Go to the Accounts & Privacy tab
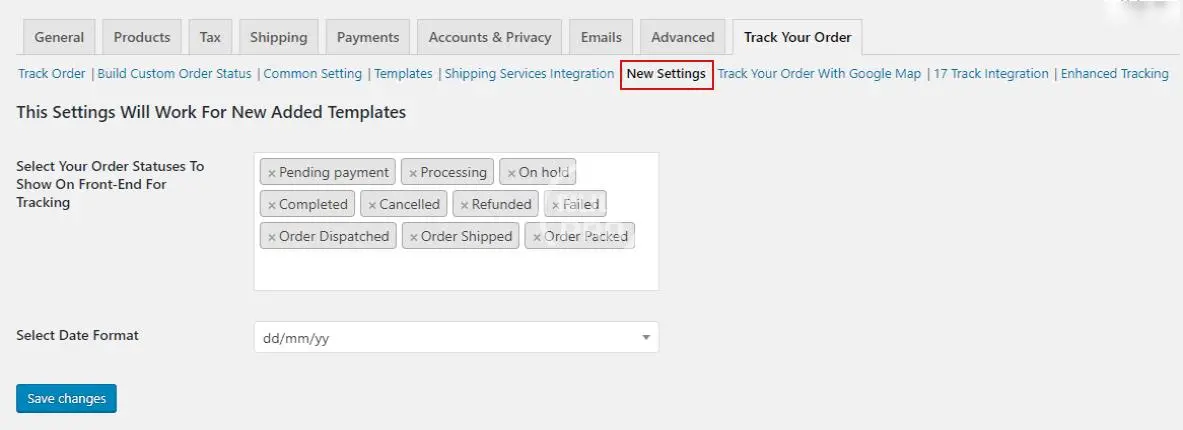Screen dimensions: 1183x430 [490, 38]
